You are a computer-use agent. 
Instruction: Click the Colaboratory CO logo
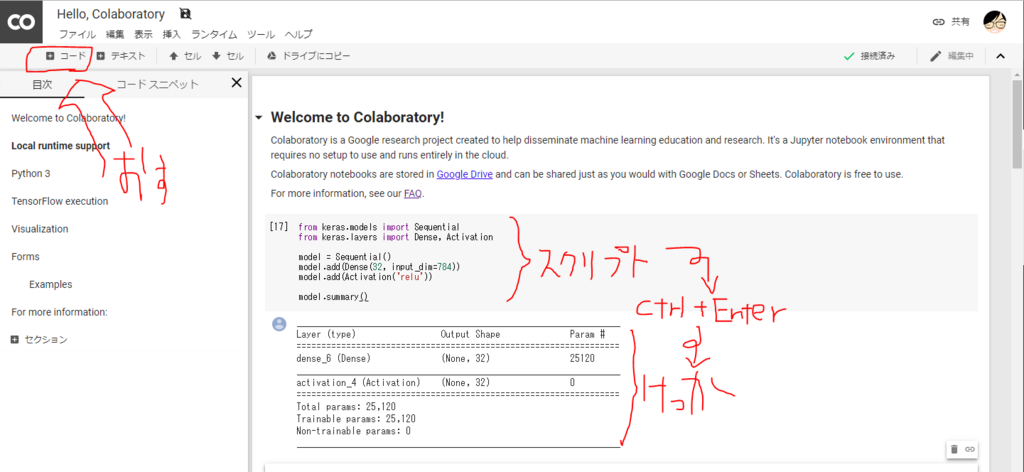pos(22,22)
